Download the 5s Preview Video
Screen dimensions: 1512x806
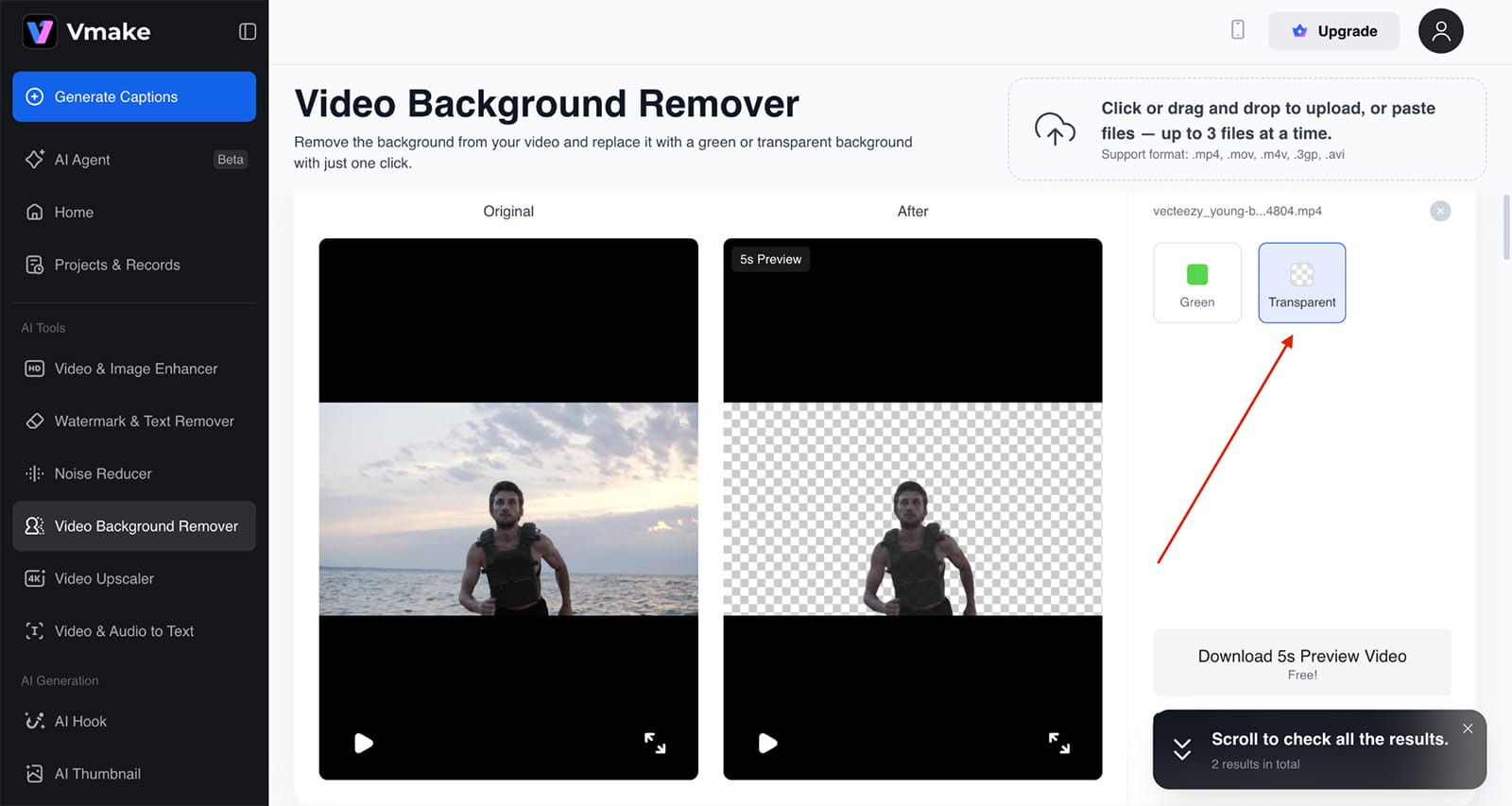pyautogui.click(x=1301, y=662)
